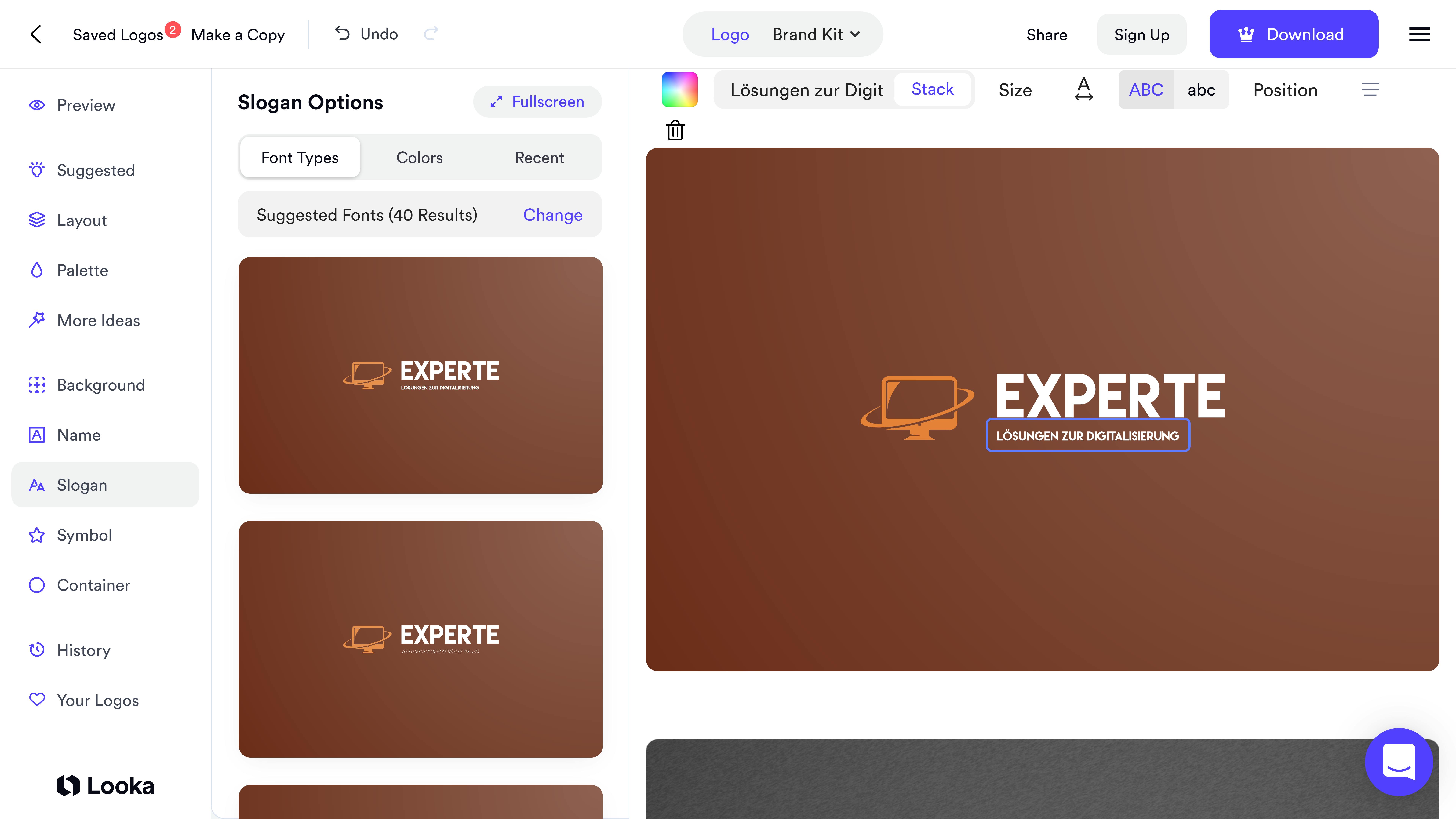Screen dimensions: 1456x819
Task: Open the Recent fonts tab
Action: click(539, 157)
